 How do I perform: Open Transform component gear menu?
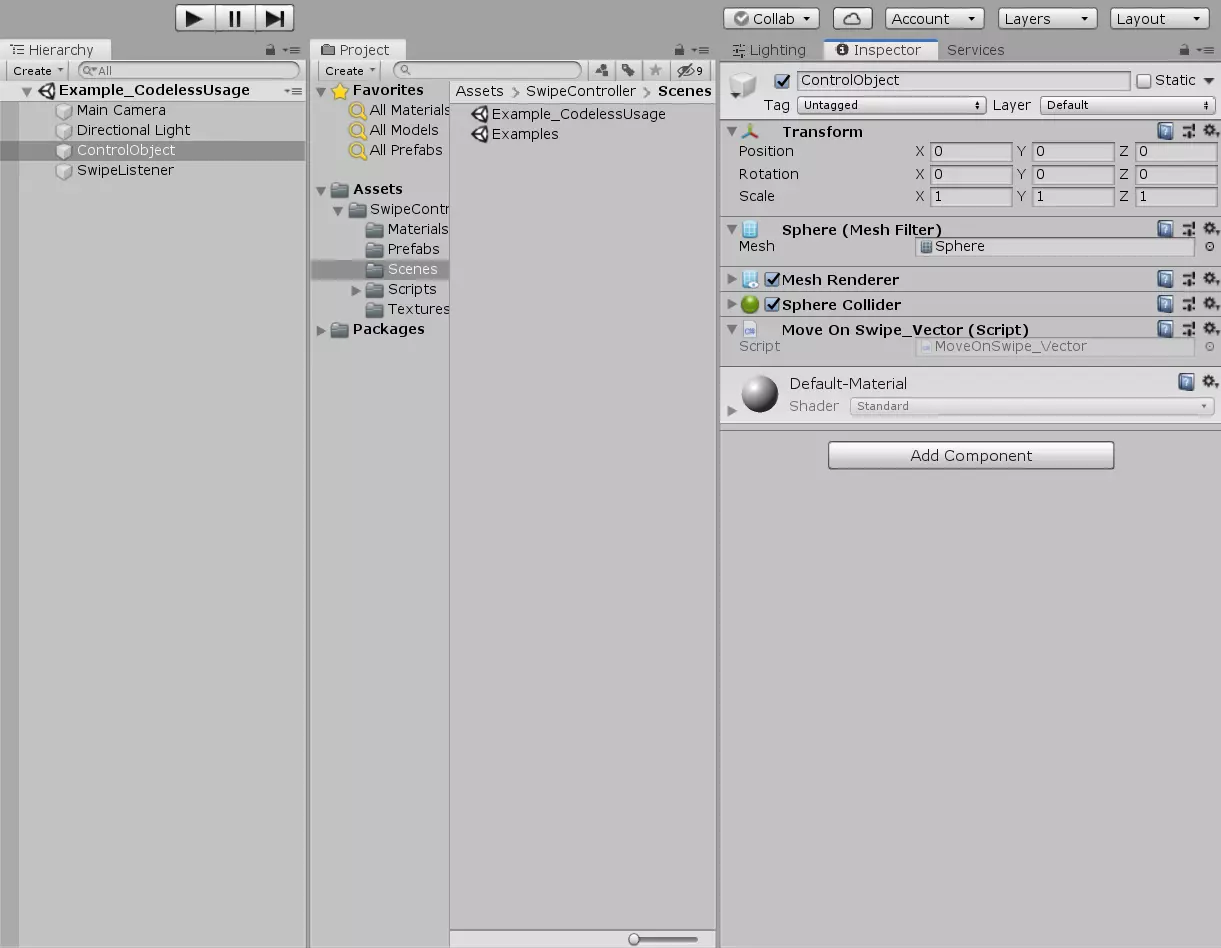1210,131
